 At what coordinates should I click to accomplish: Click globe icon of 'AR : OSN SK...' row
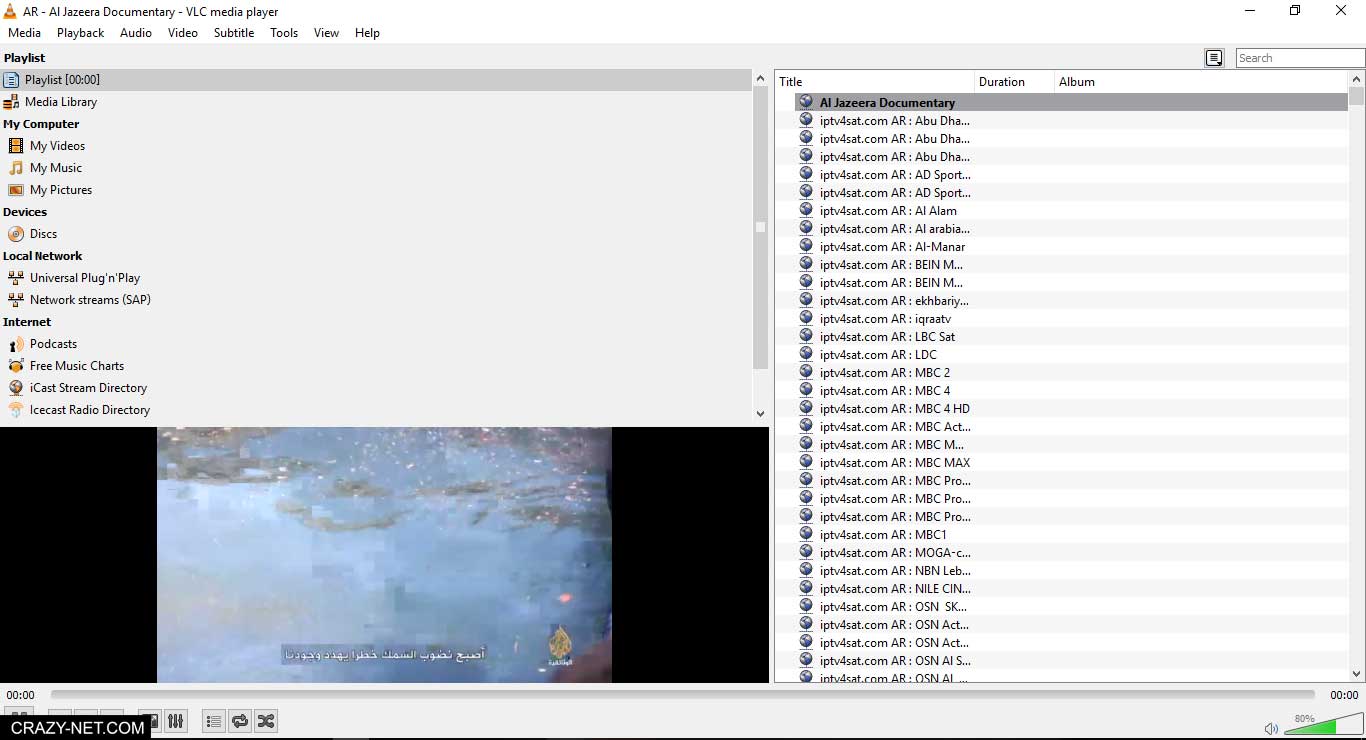tap(806, 606)
